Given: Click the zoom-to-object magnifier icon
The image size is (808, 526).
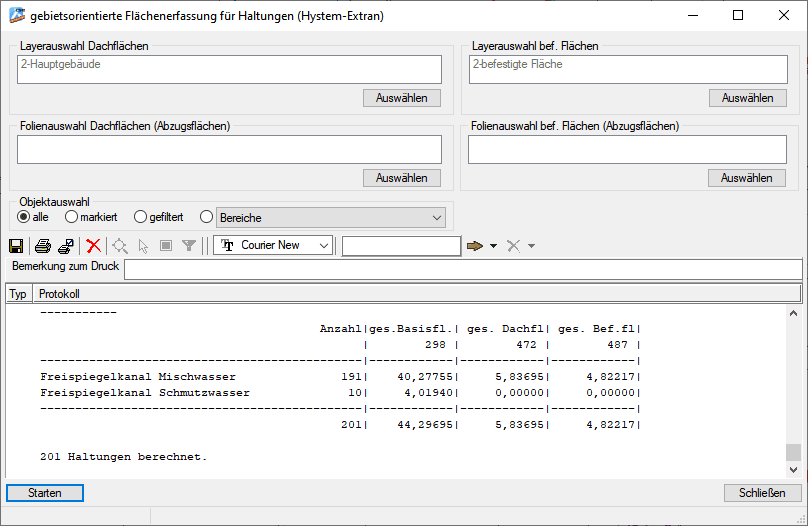Looking at the screenshot, I should pos(121,246).
